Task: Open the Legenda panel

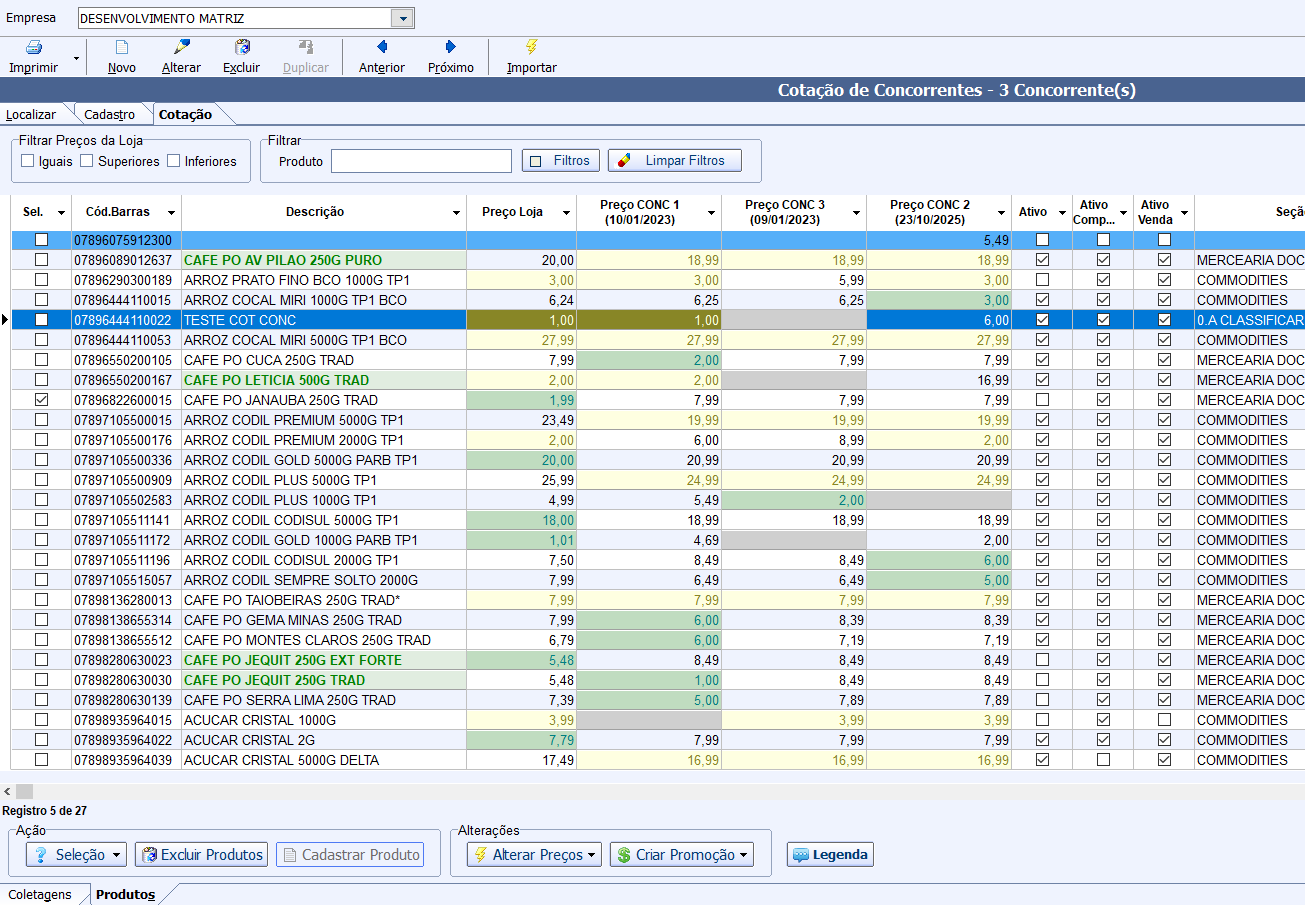Action: 830,855
